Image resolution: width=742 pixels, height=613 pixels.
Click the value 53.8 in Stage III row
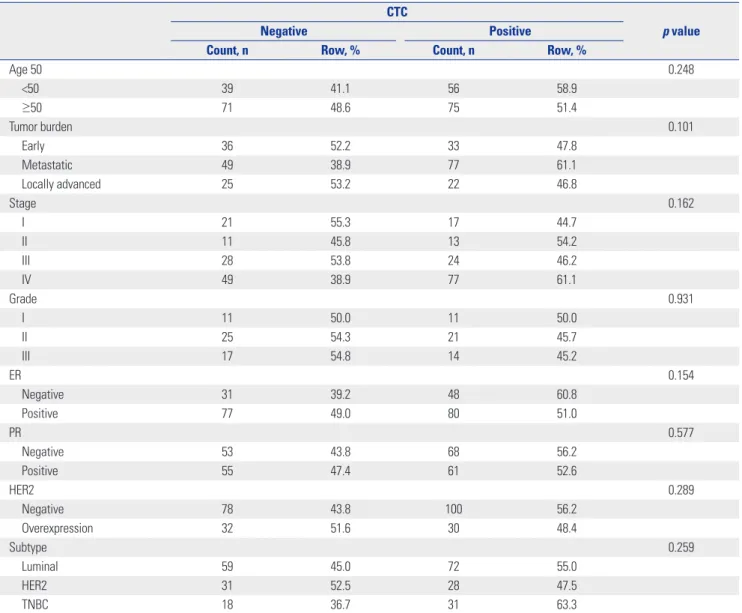coord(340,261)
